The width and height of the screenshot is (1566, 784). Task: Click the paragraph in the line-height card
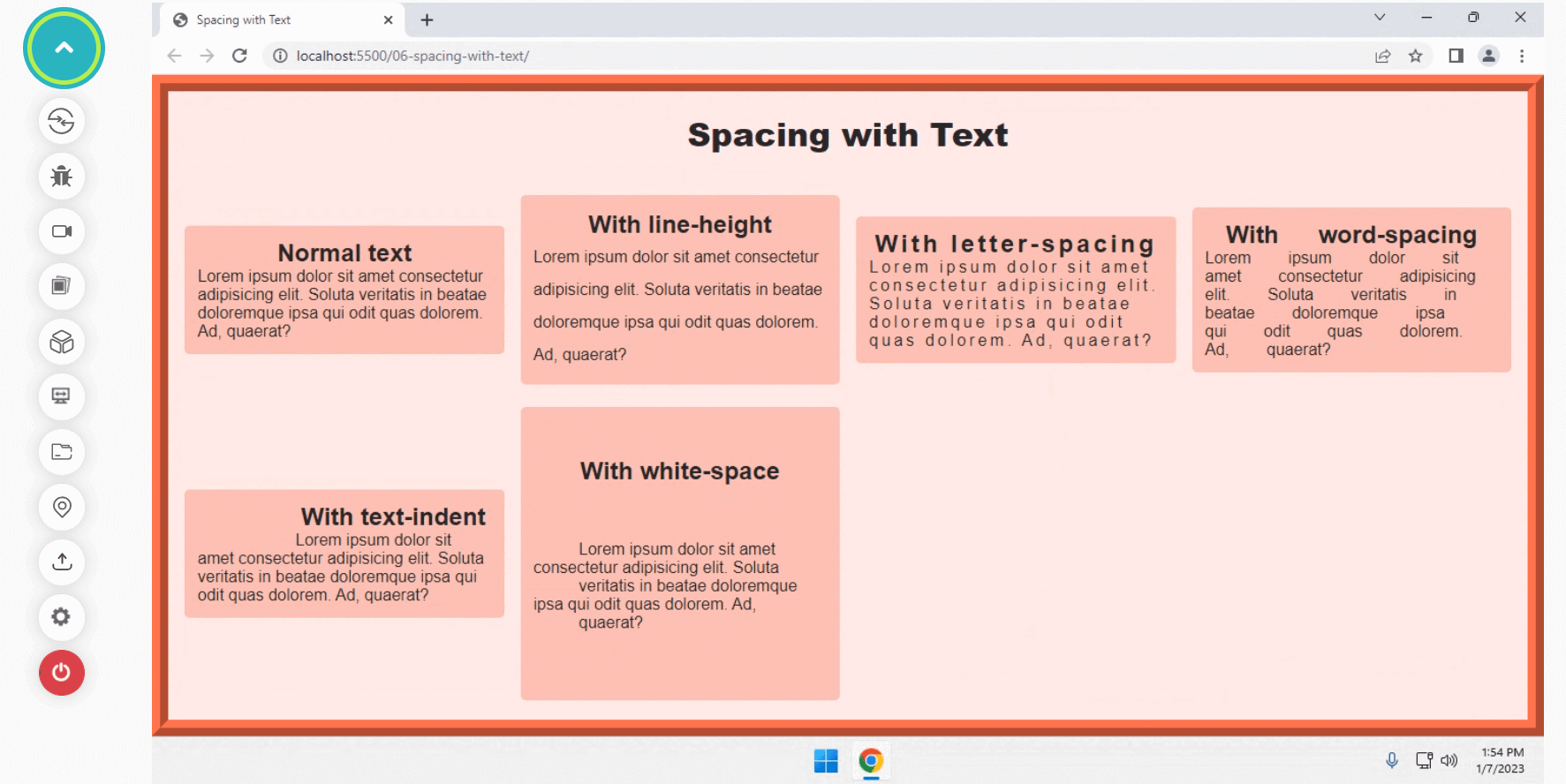(x=677, y=305)
